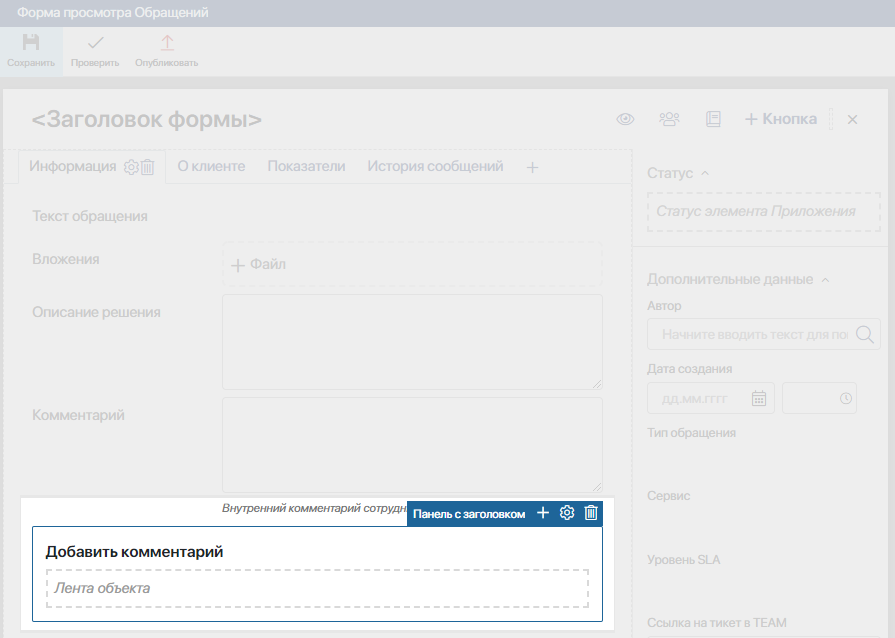Publish the form via Опубликовать
Screen dimensions: 895x638
[x=167, y=51]
